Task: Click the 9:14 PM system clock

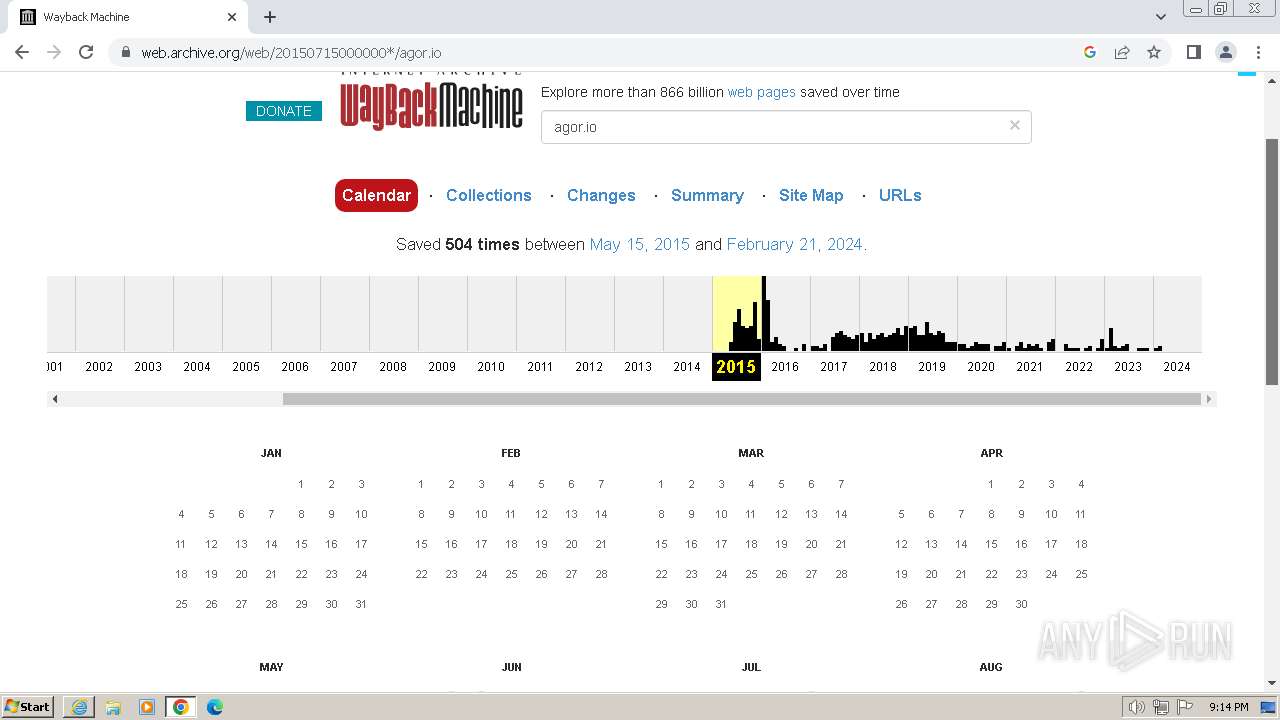Action: pos(1228,707)
